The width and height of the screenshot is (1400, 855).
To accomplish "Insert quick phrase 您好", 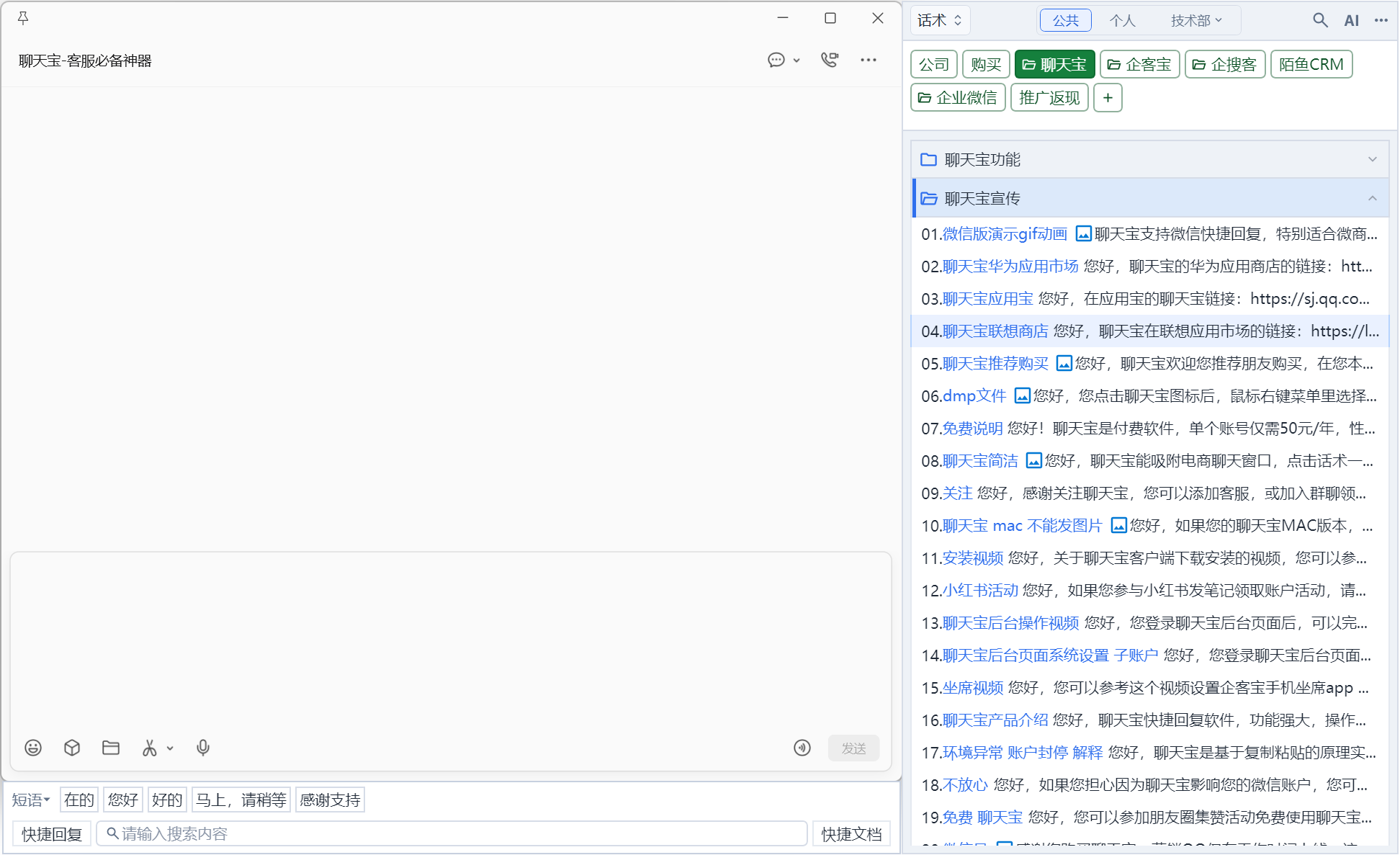I will click(122, 800).
